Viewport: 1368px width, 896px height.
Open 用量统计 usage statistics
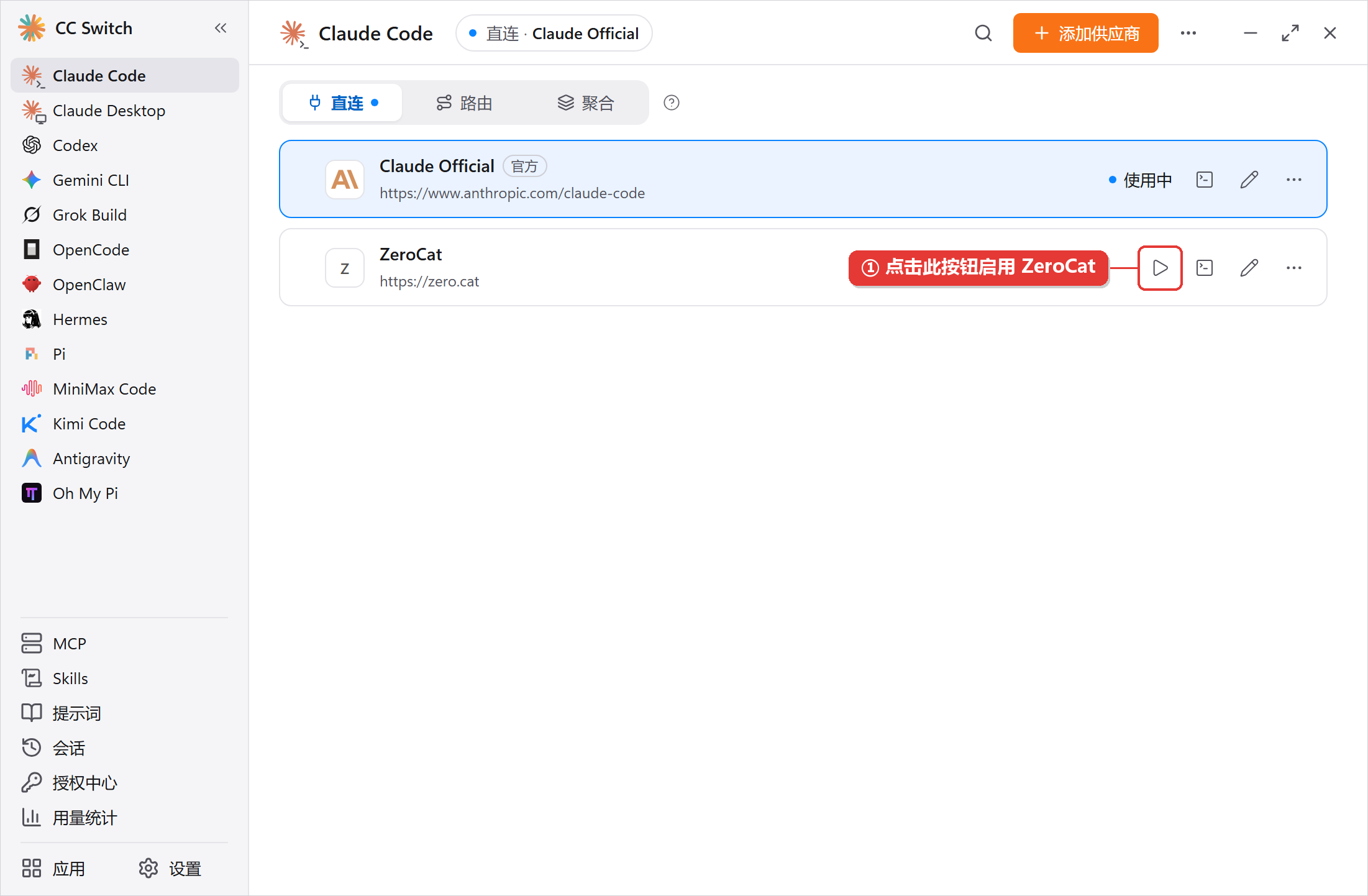(x=125, y=818)
